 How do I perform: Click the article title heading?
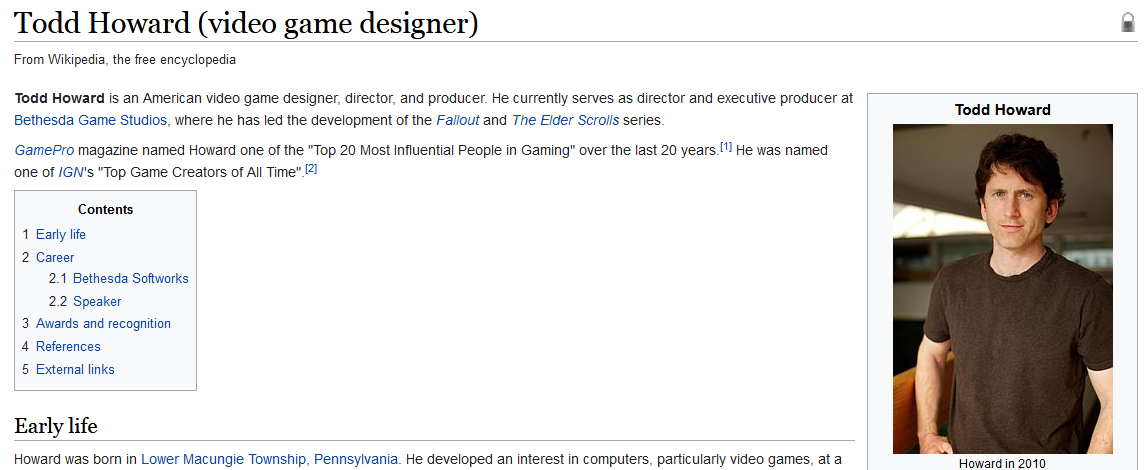[246, 23]
